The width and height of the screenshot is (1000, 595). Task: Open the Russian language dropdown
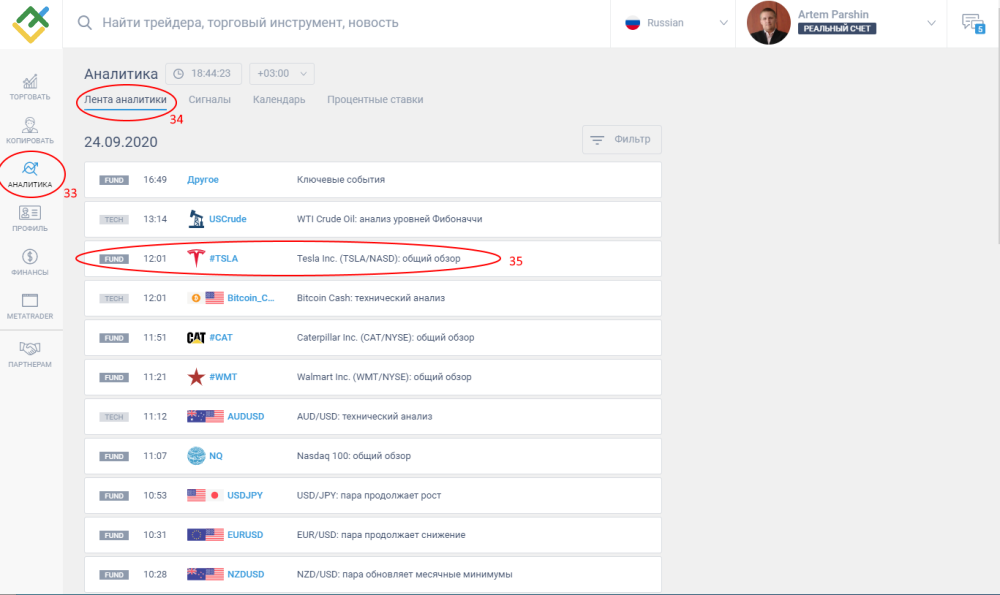pos(673,23)
